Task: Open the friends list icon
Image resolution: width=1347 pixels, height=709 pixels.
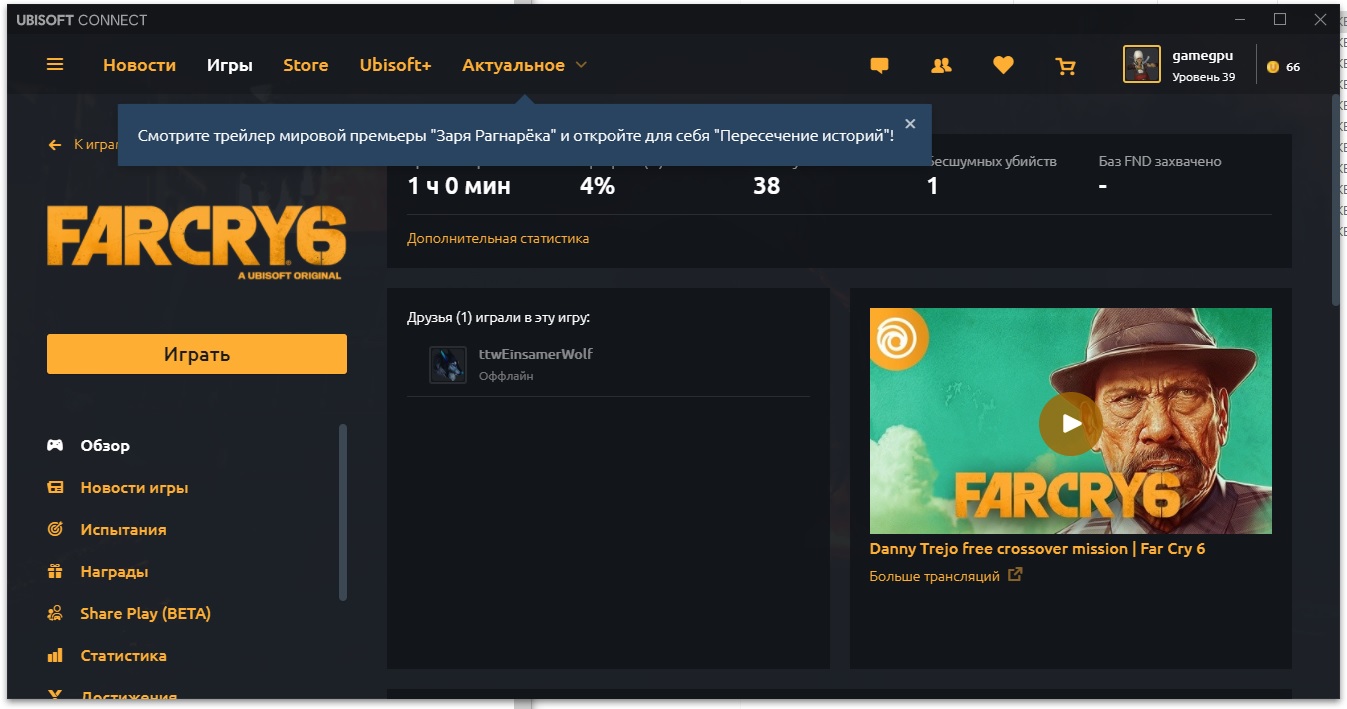Action: click(941, 66)
